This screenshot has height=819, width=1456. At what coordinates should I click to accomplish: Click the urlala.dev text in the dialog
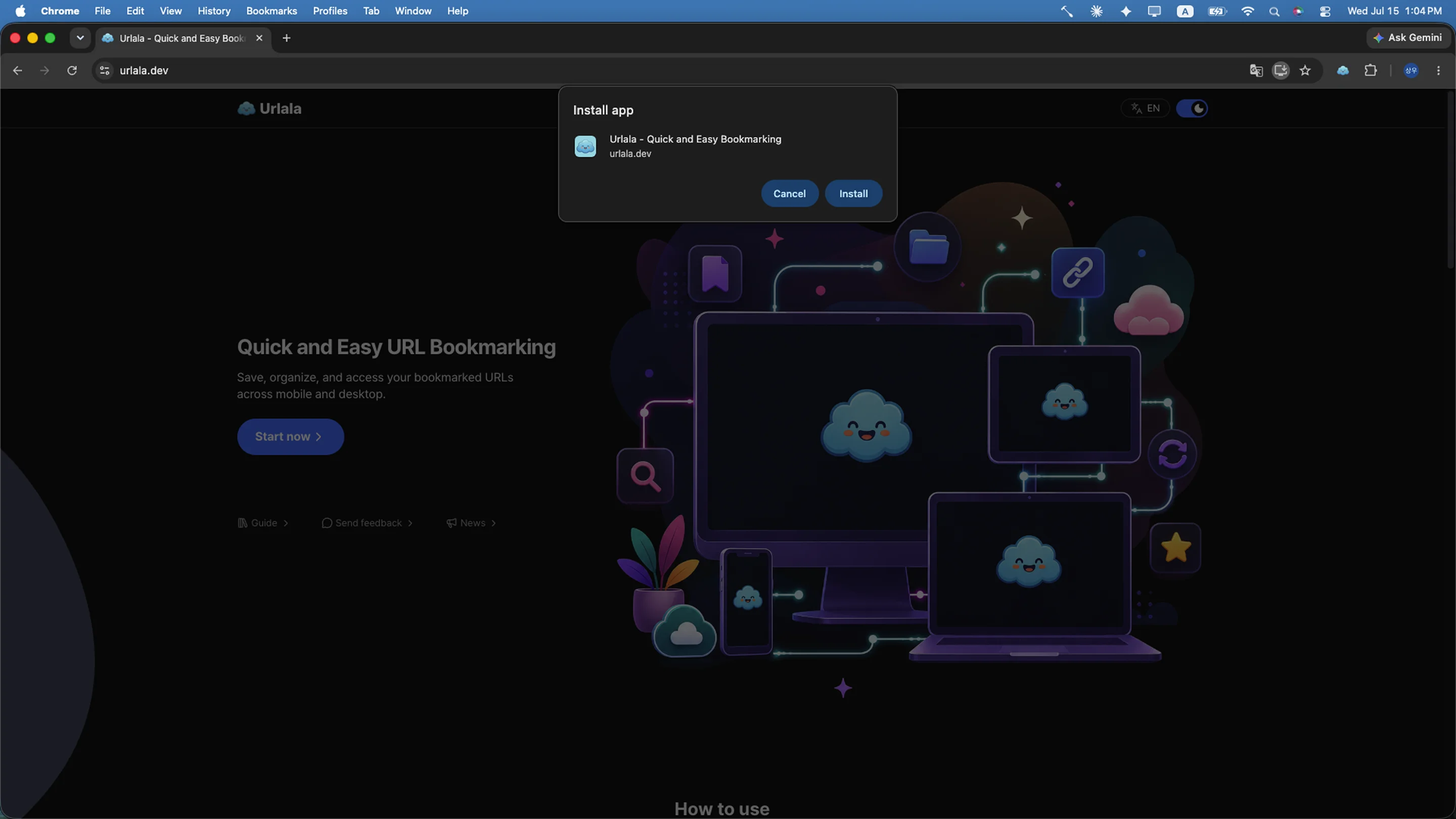point(630,154)
